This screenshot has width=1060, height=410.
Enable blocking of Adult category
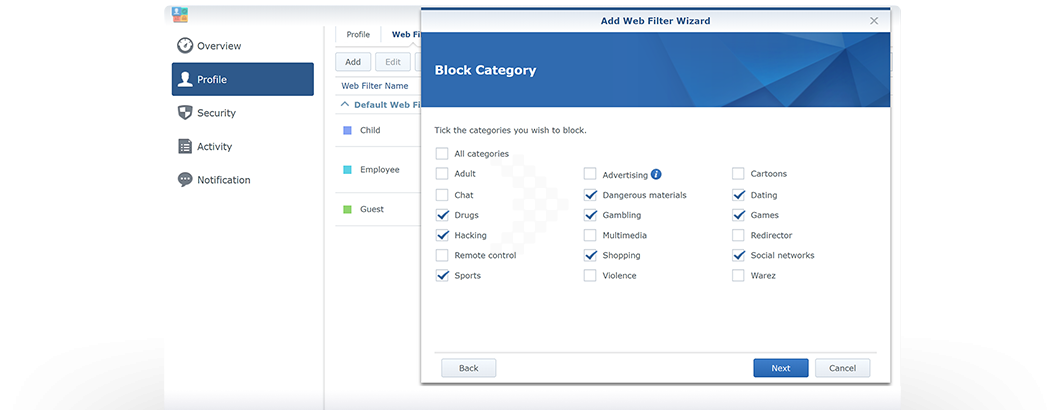click(442, 174)
